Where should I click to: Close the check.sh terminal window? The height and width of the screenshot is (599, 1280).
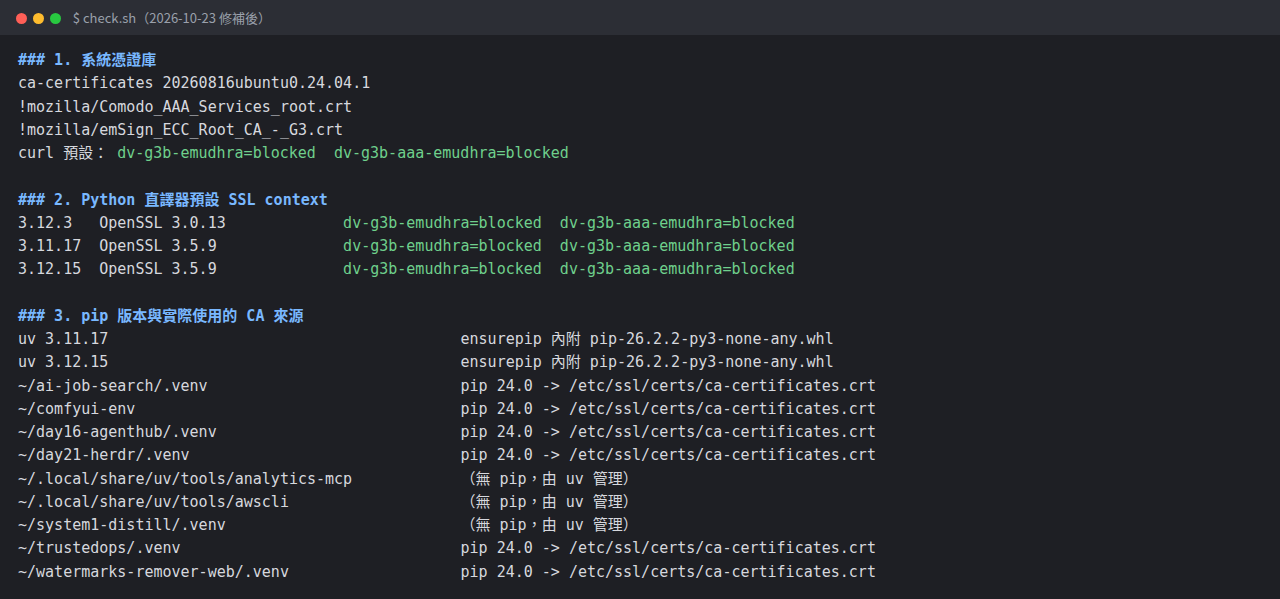point(22,18)
